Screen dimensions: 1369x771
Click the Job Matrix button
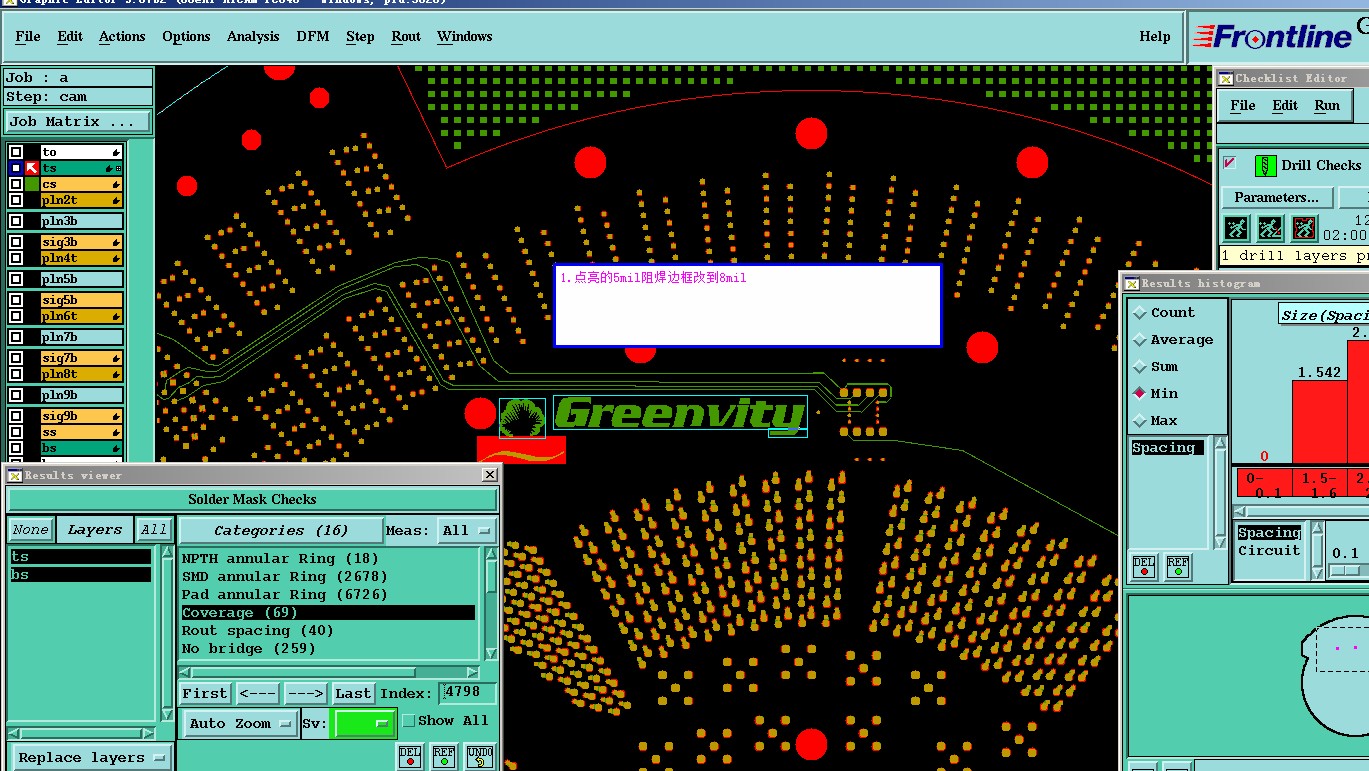(x=78, y=122)
